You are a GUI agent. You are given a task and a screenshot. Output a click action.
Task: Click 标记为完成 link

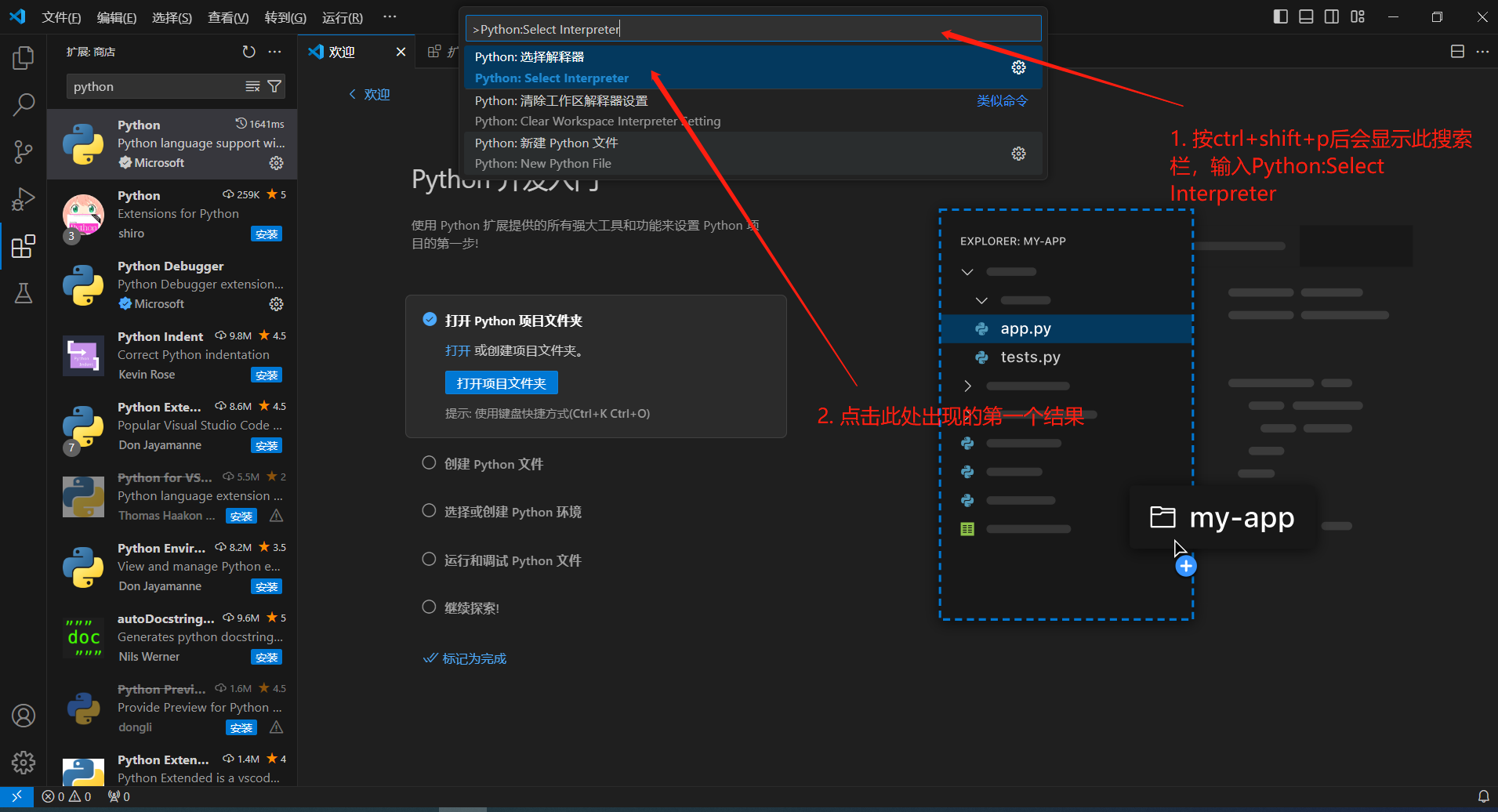click(x=466, y=658)
